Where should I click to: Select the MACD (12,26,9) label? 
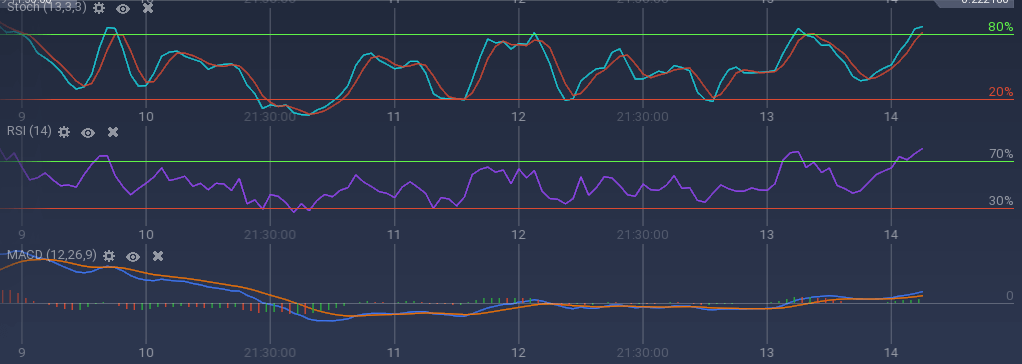(x=51, y=255)
